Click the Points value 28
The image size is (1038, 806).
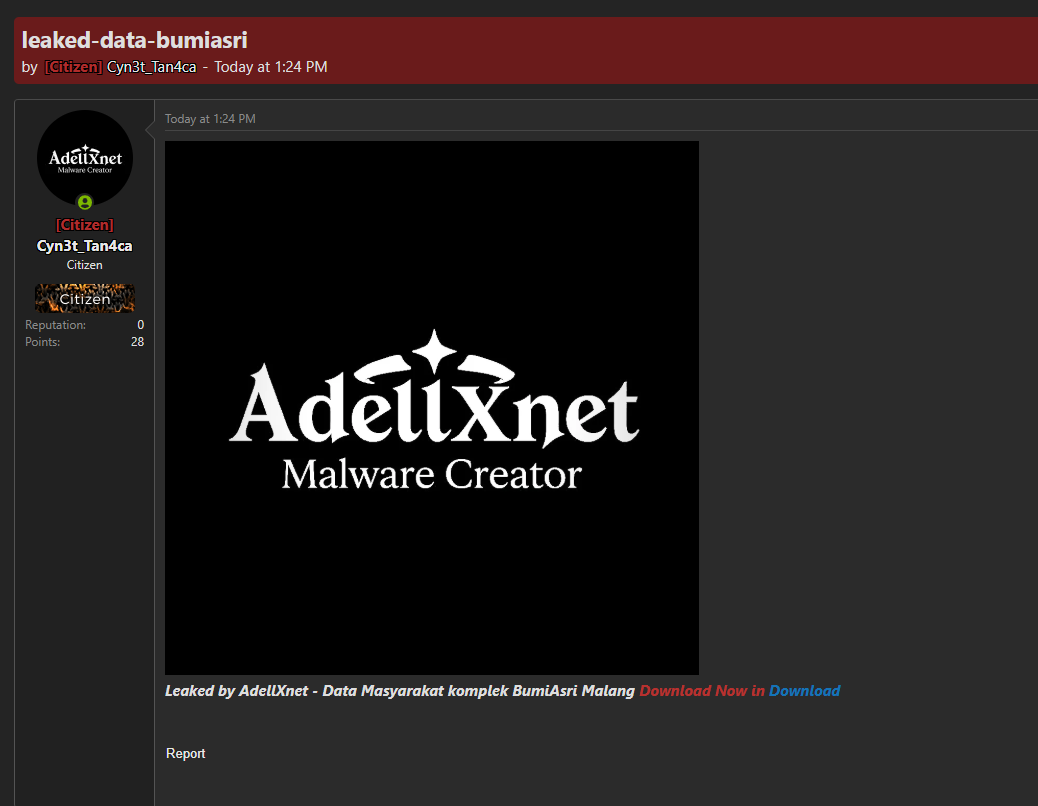tap(137, 342)
